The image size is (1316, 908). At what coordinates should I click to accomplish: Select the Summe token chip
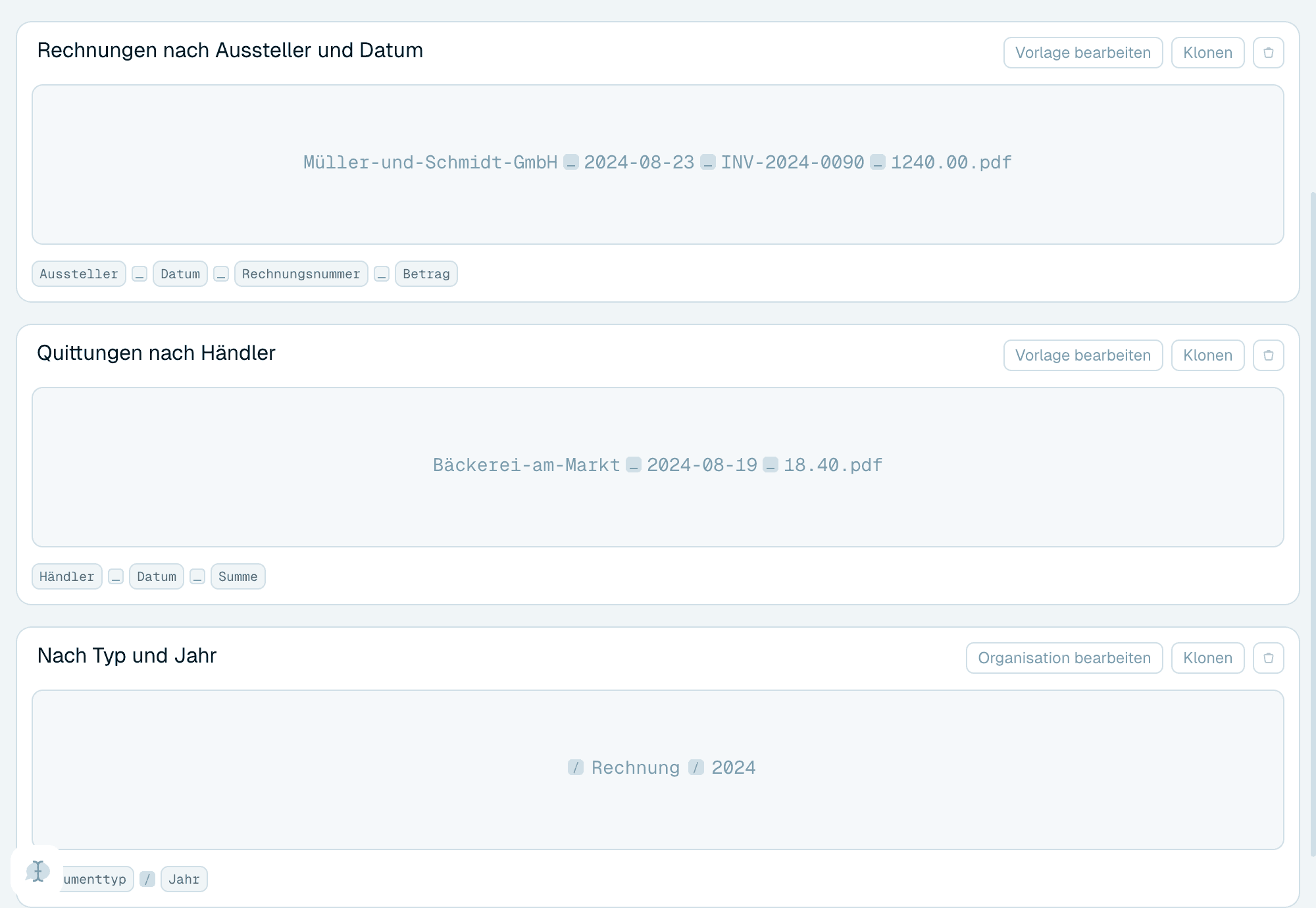pyautogui.click(x=238, y=576)
